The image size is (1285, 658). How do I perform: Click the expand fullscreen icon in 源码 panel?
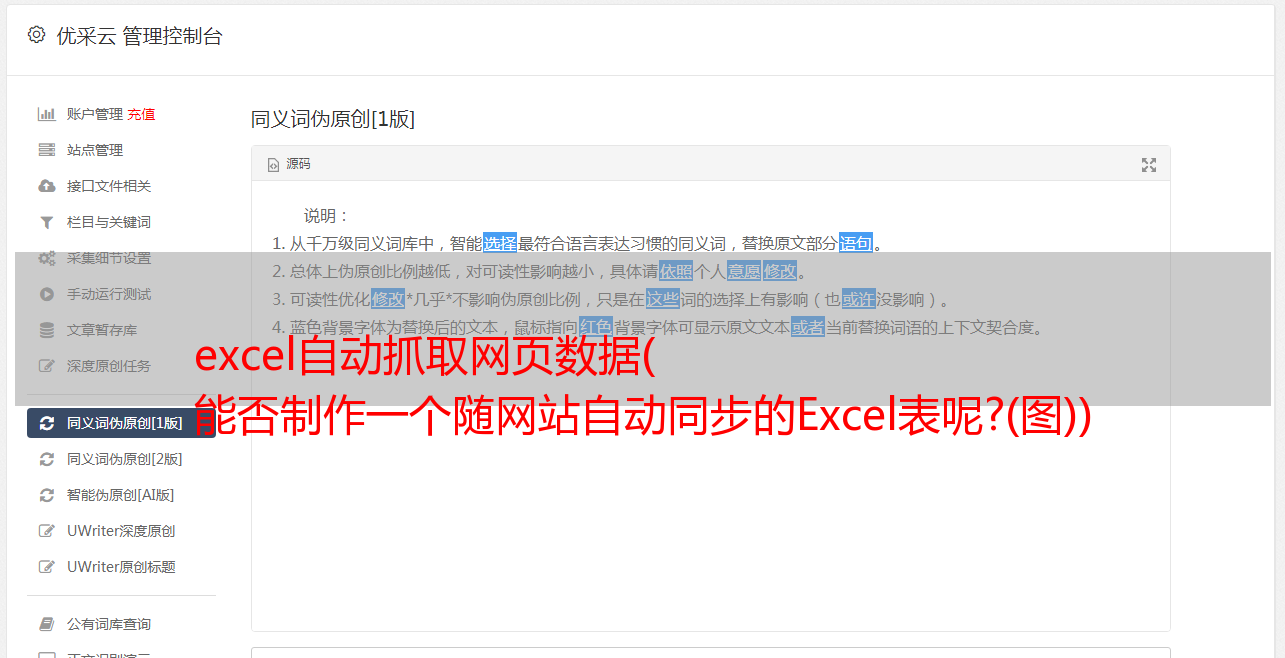[1149, 165]
